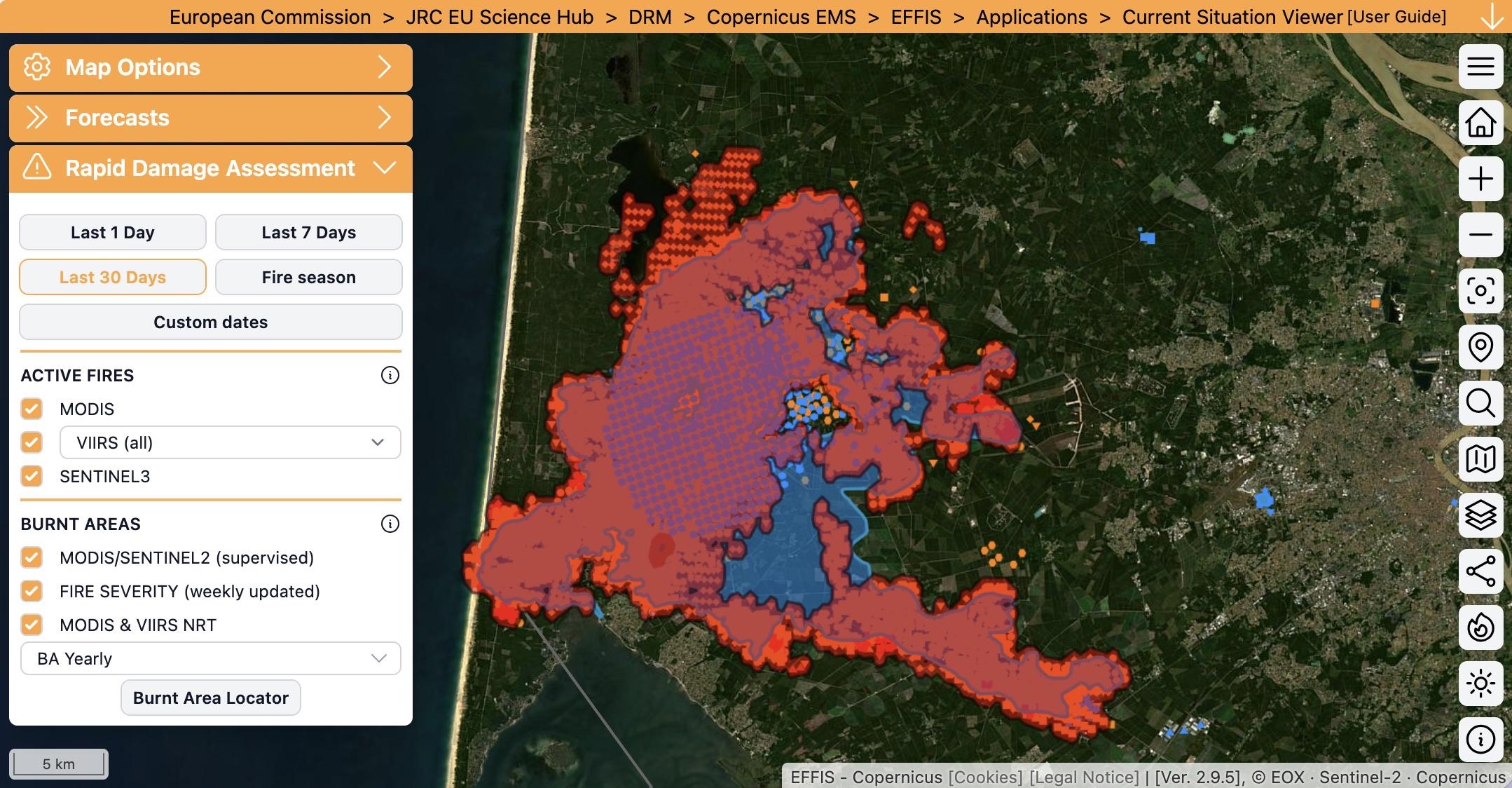The image size is (1512, 788).
Task: Open the VIIRS (all) dropdown
Action: point(231,442)
